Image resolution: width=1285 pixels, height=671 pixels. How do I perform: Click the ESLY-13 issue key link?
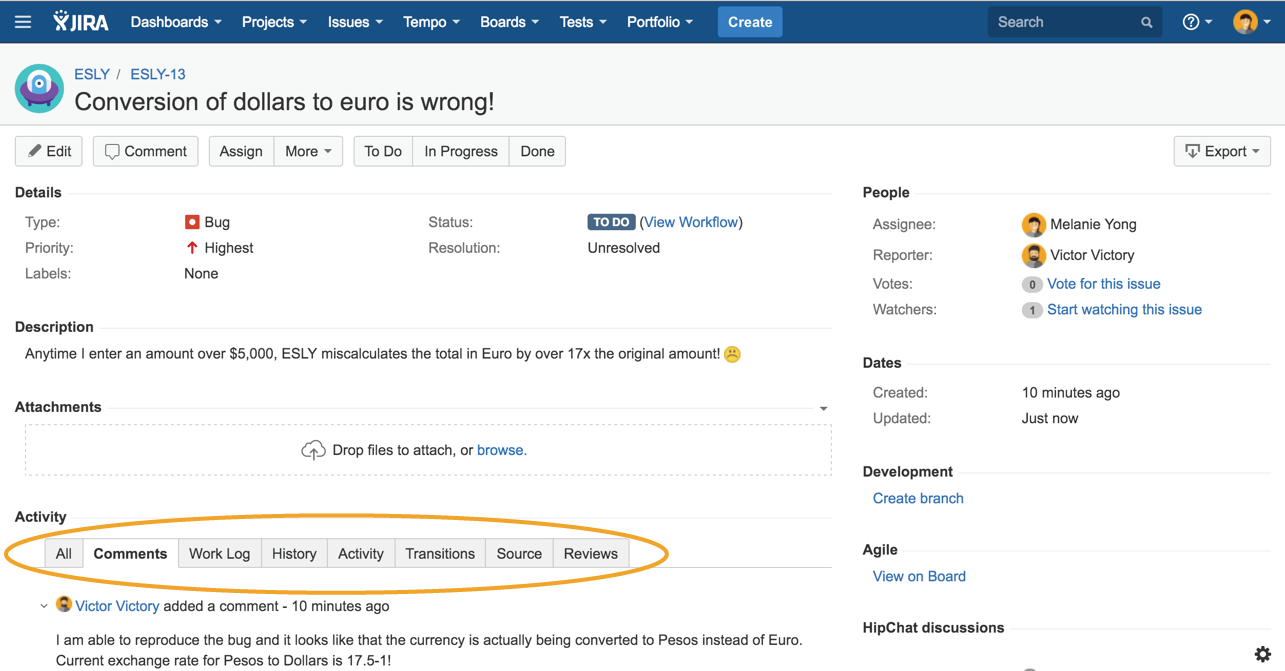158,74
